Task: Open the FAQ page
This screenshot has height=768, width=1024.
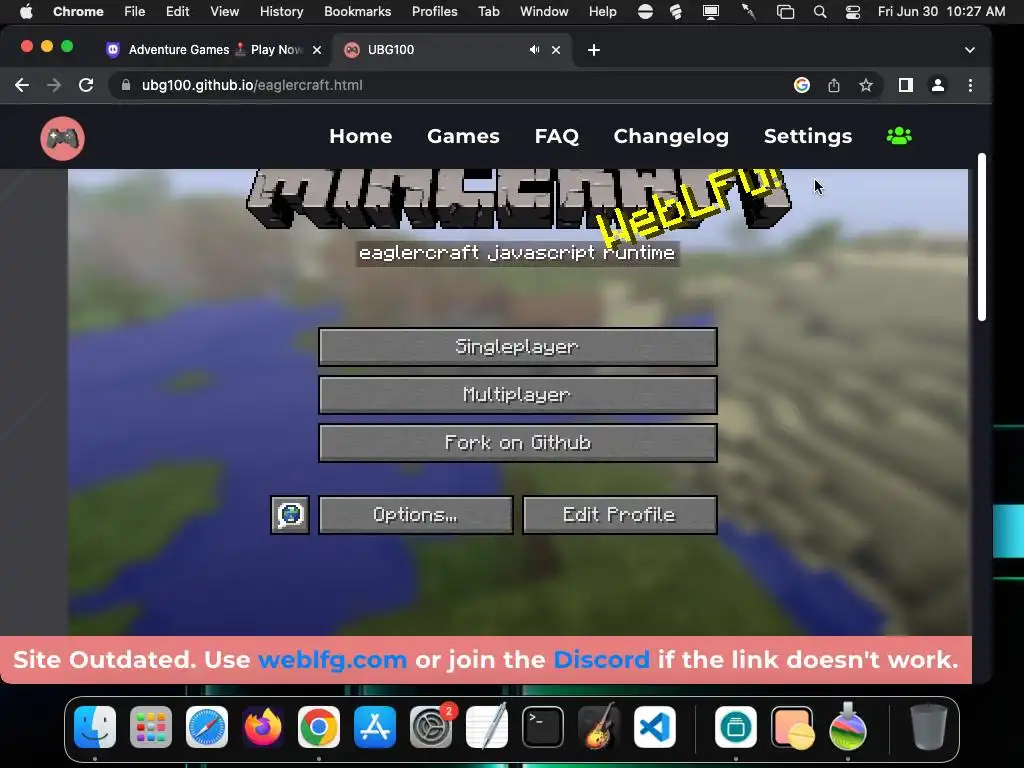Action: pyautogui.click(x=556, y=136)
